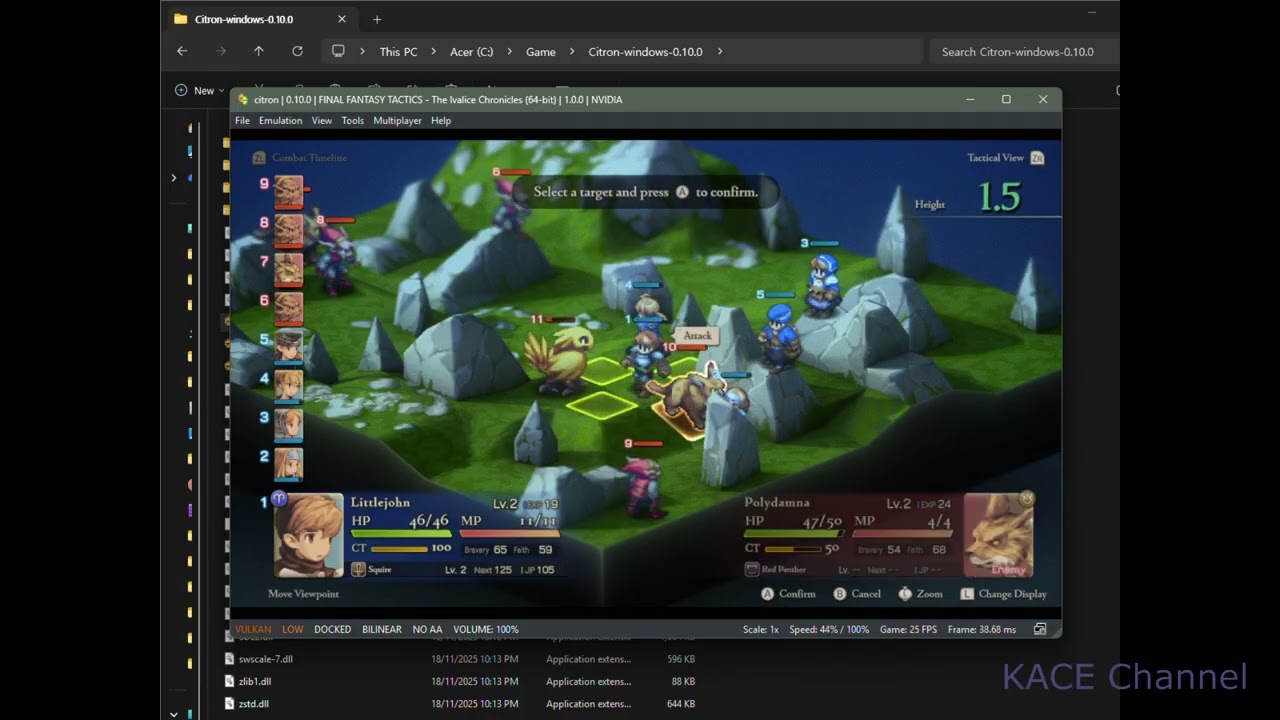1280x720 pixels.
Task: Select 'Acer (C:)' in the breadcrumb
Action: pos(471,52)
